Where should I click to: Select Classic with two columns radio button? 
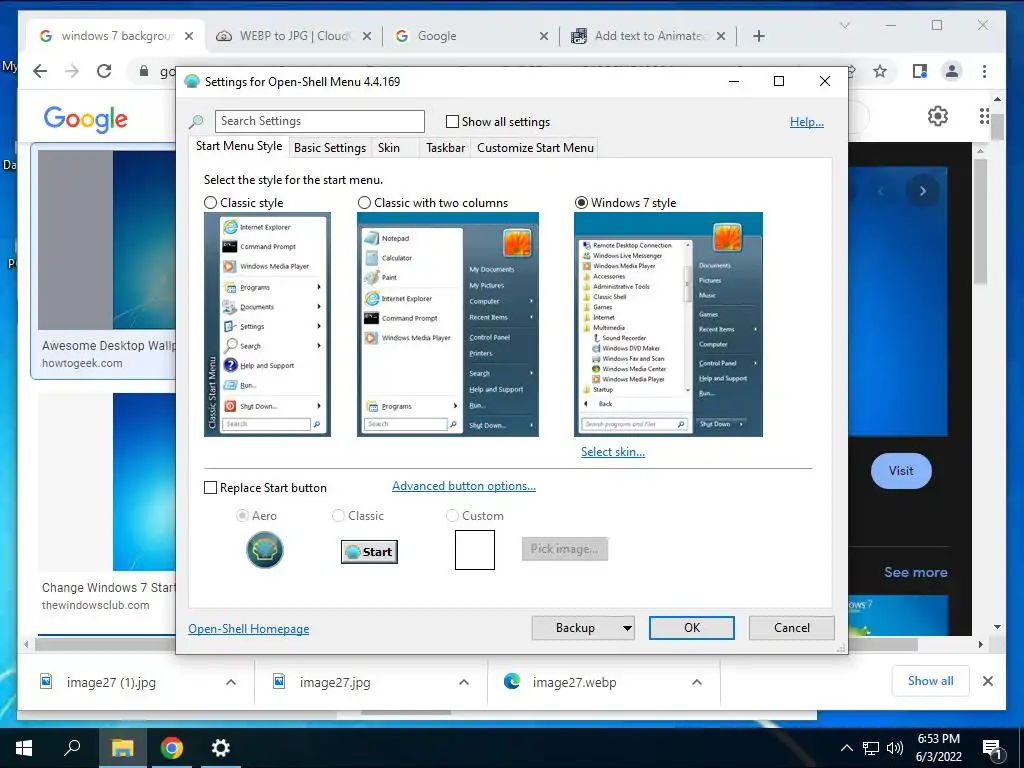pyautogui.click(x=364, y=202)
